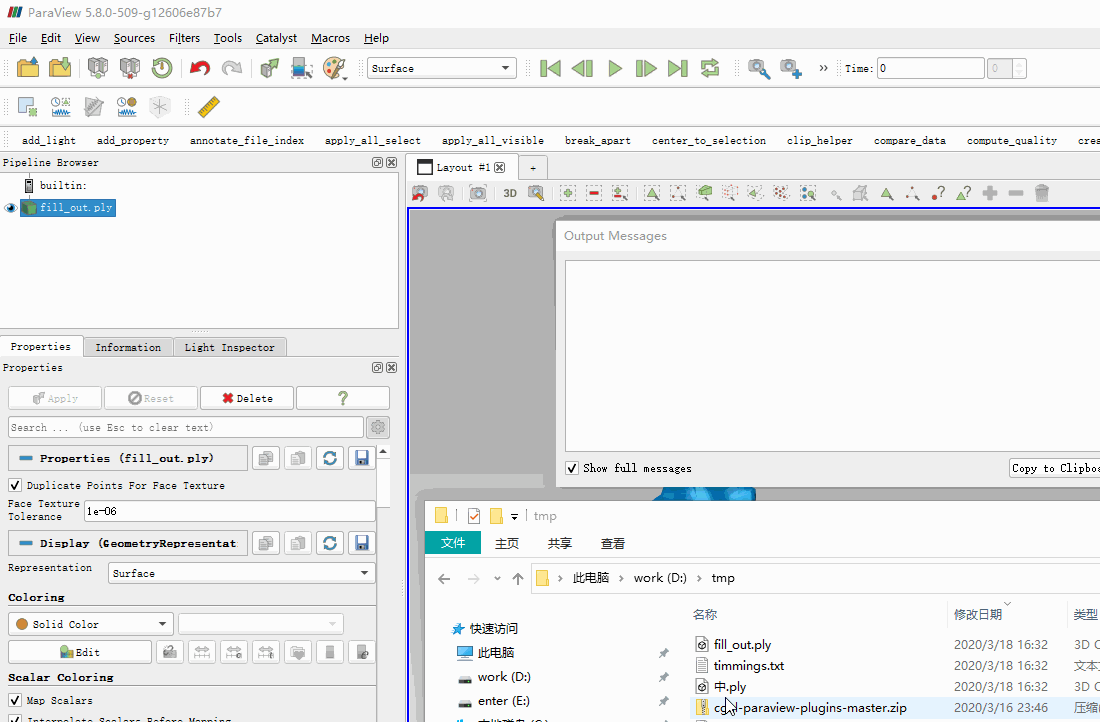Run the break_apart macro
Viewport: 1100px width, 722px height.
pyautogui.click(x=598, y=140)
